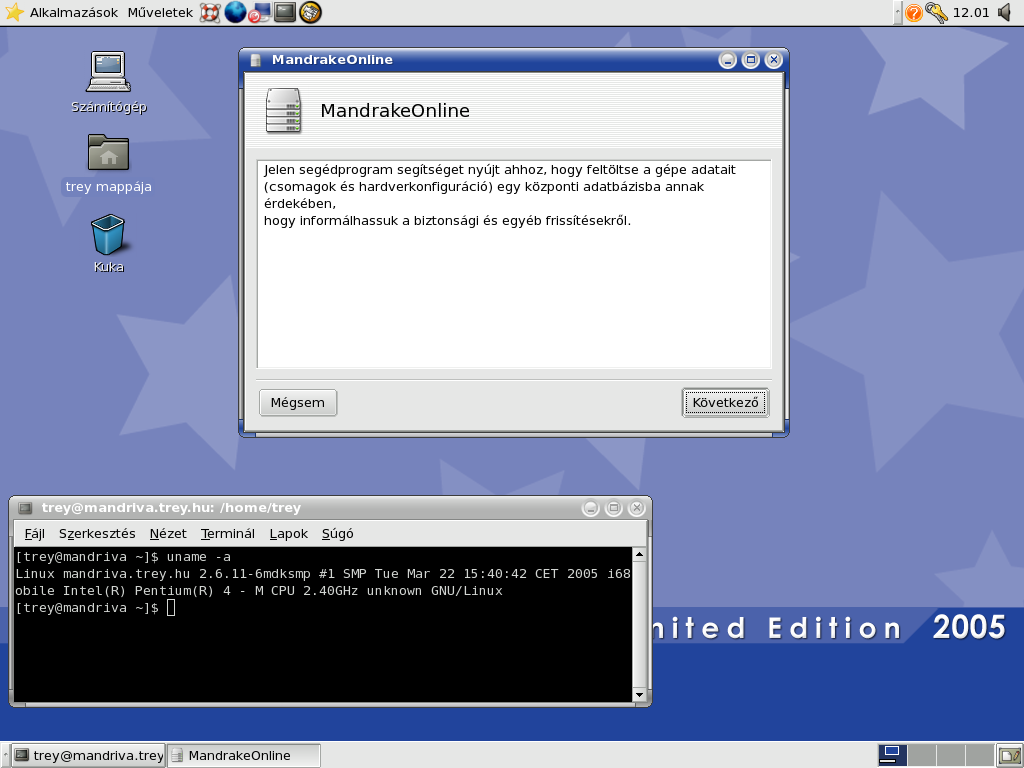Click the MandrakeOnline server icon in dialog
Screen dimensions: 1024x768
pos(283,110)
